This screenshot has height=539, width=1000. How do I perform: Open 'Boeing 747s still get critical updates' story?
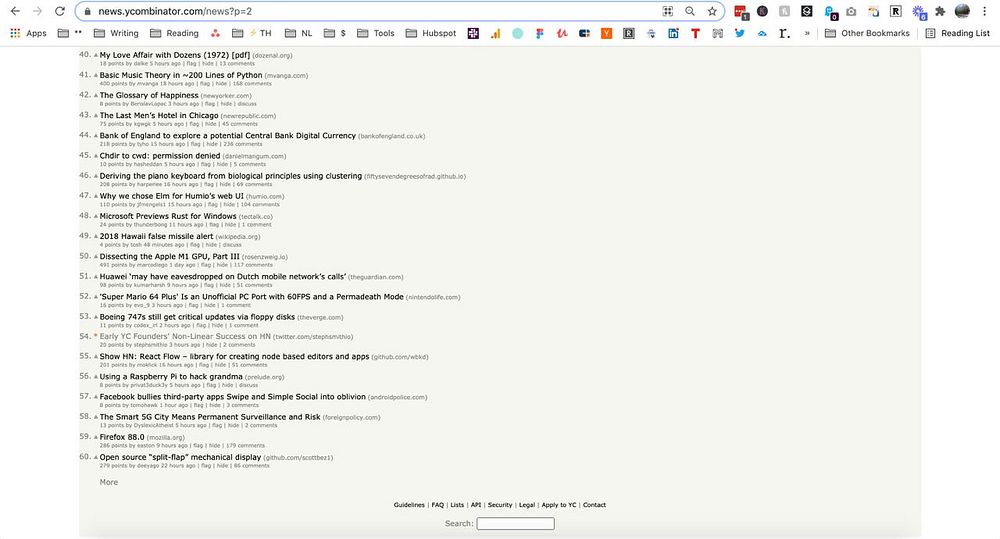pos(197,316)
